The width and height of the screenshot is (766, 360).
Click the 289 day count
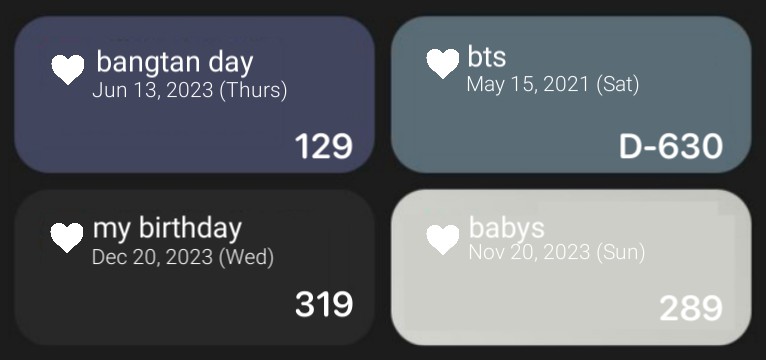click(691, 308)
